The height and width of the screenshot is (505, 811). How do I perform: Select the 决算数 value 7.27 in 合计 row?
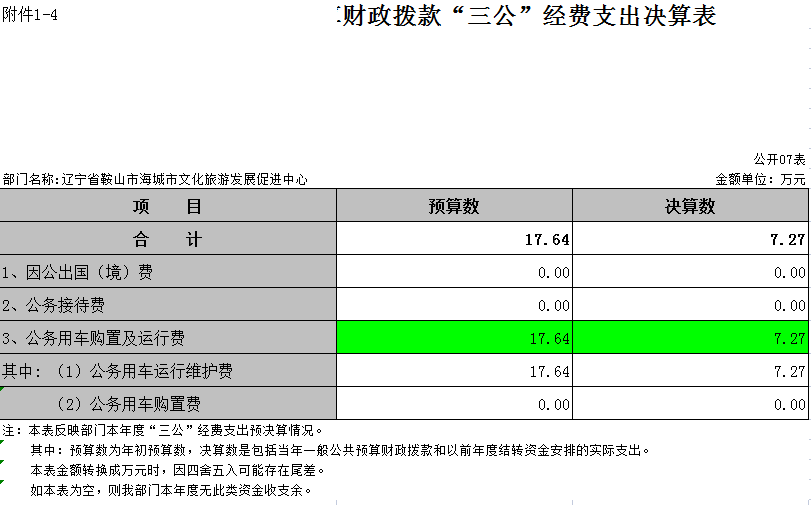coord(690,239)
